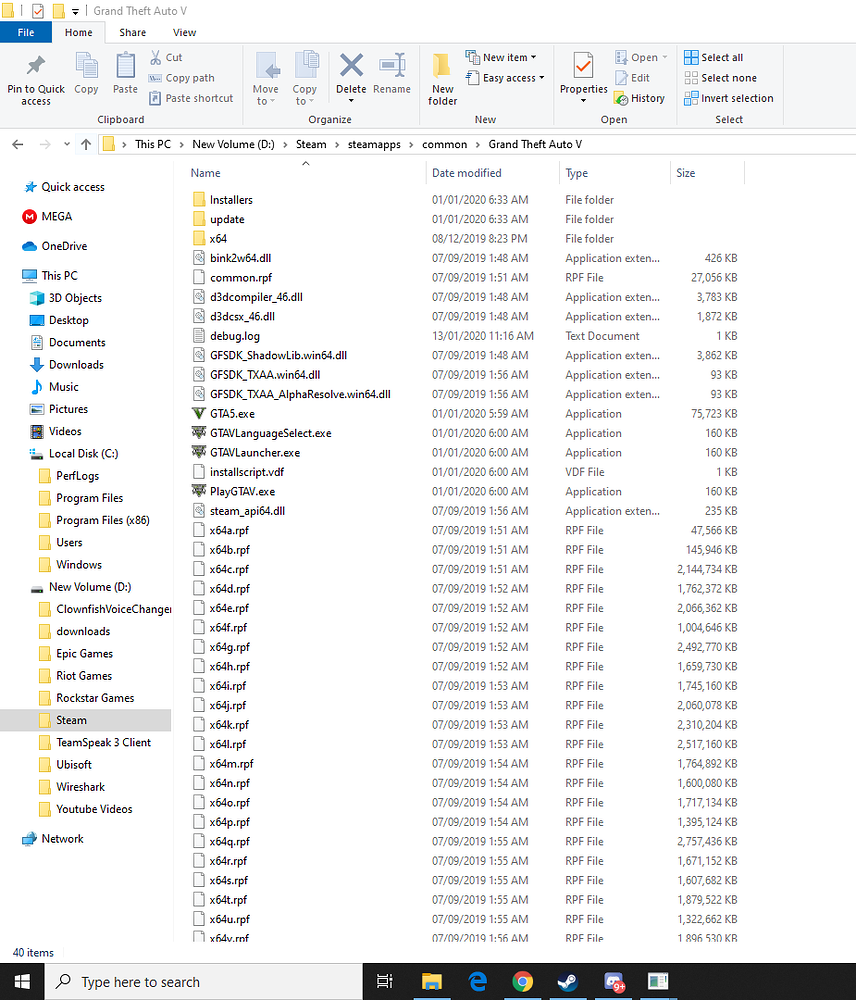The height and width of the screenshot is (1000, 856).
Task: Select the steam_api64.dll file
Action: point(239,511)
